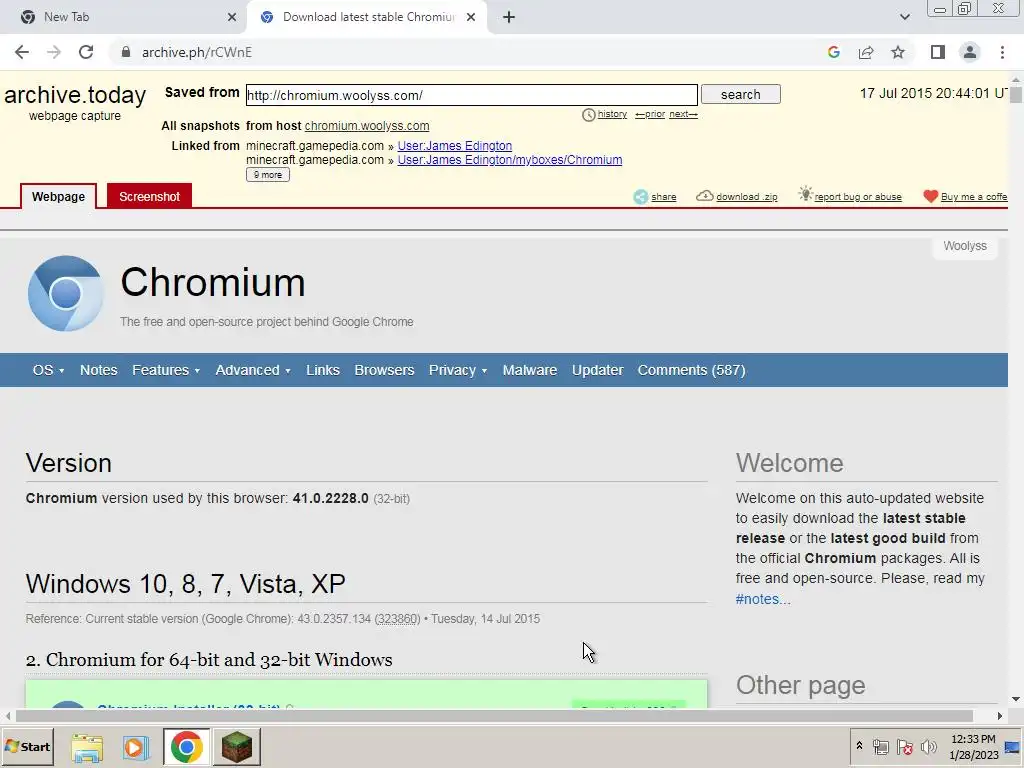Viewport: 1024px width, 768px height.
Task: Click the network tray icon
Action: tap(880, 746)
